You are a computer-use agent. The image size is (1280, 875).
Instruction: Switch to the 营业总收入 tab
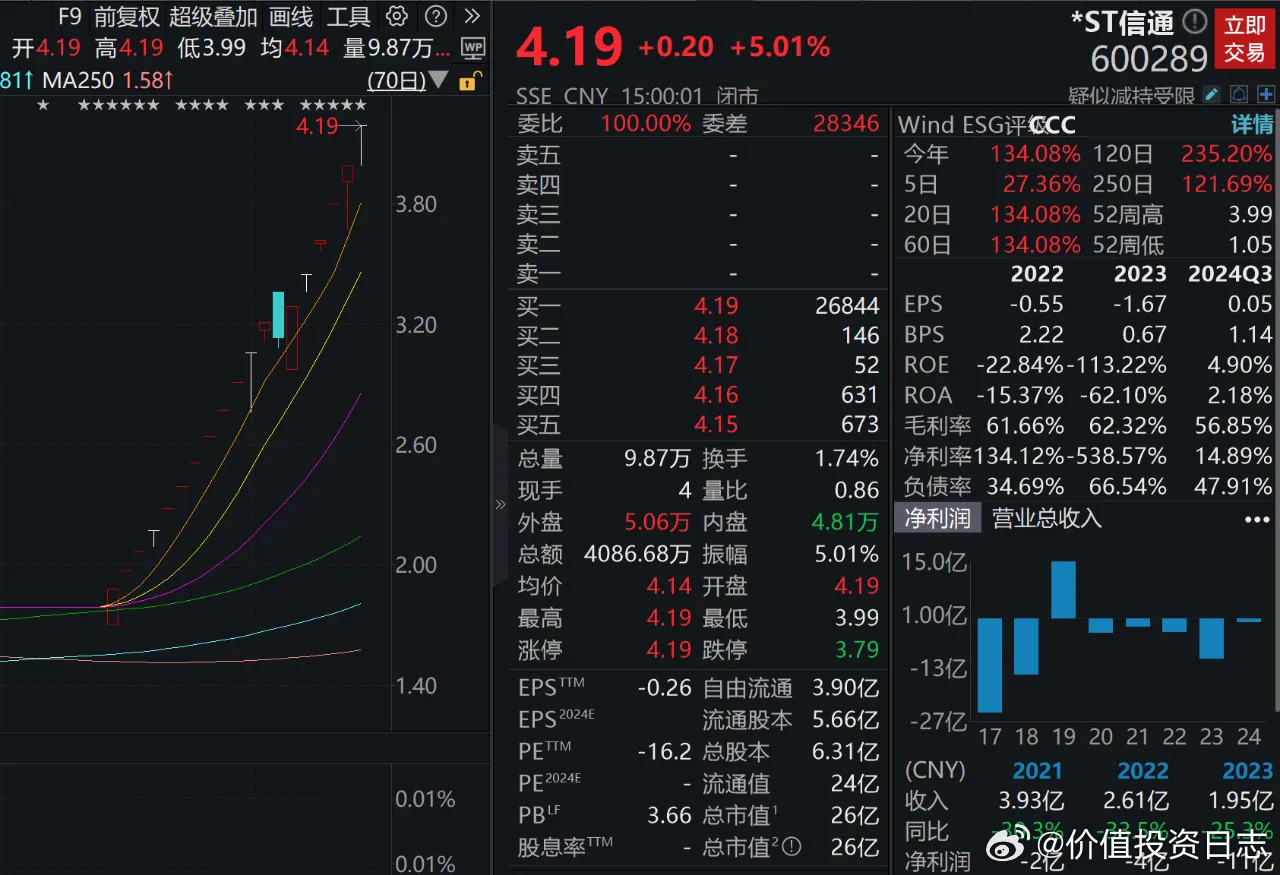tap(1047, 518)
